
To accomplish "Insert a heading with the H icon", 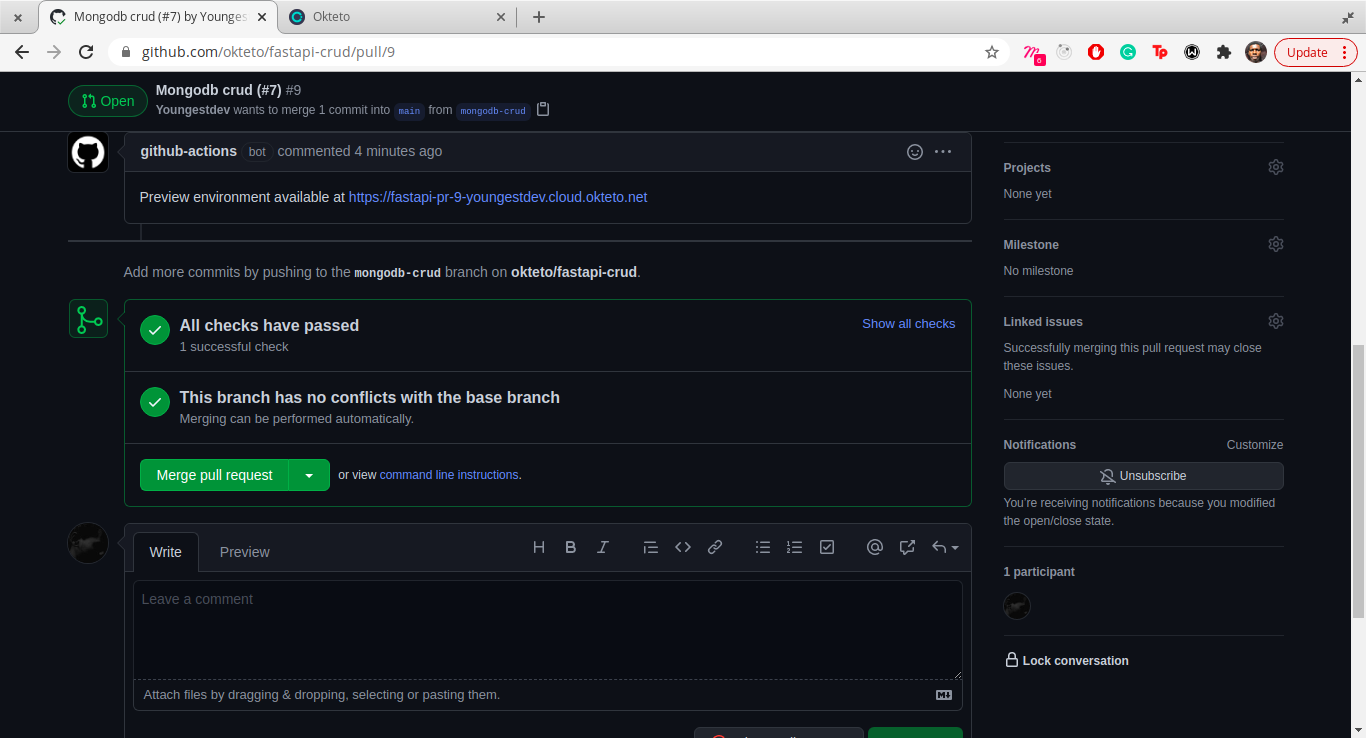I will (539, 547).
